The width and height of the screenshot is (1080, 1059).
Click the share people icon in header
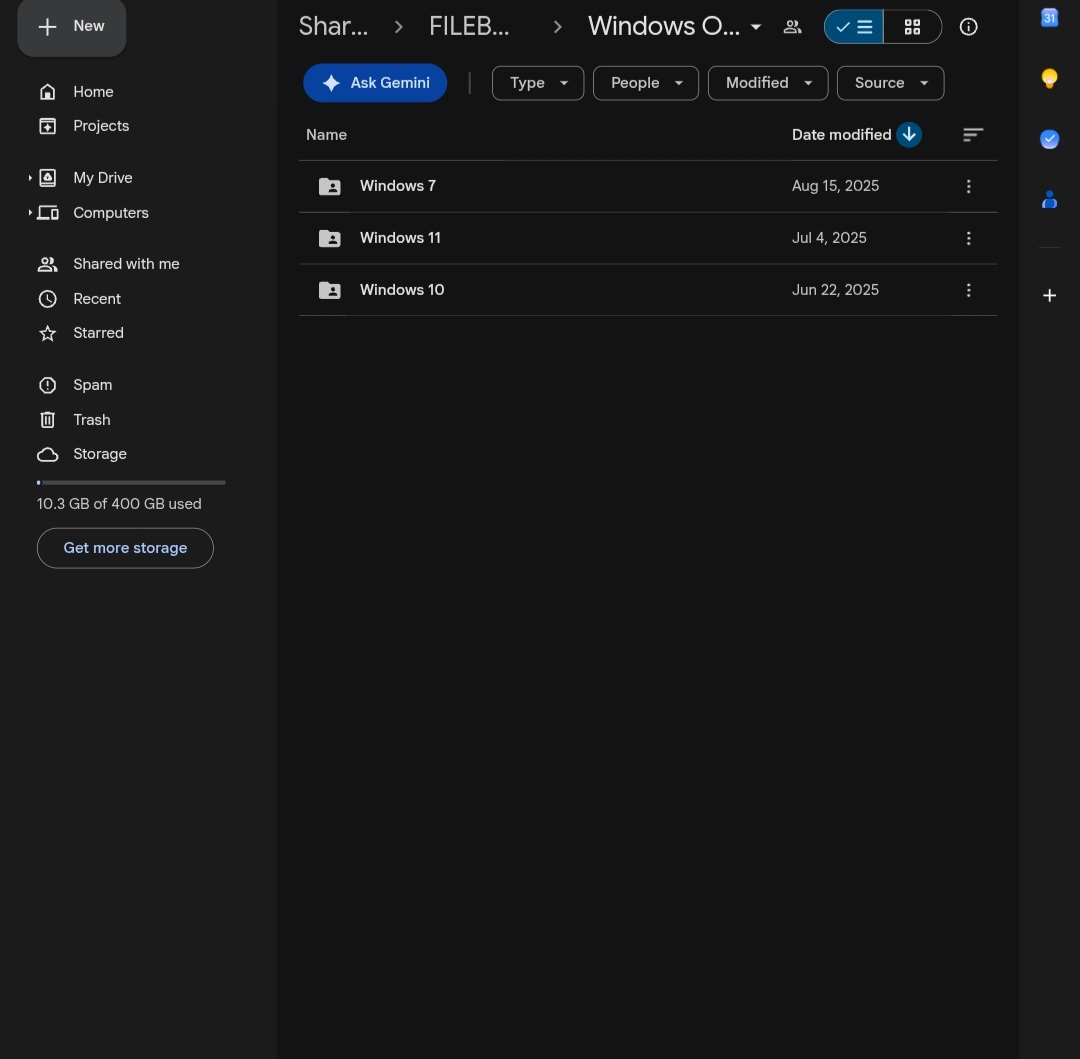793,27
